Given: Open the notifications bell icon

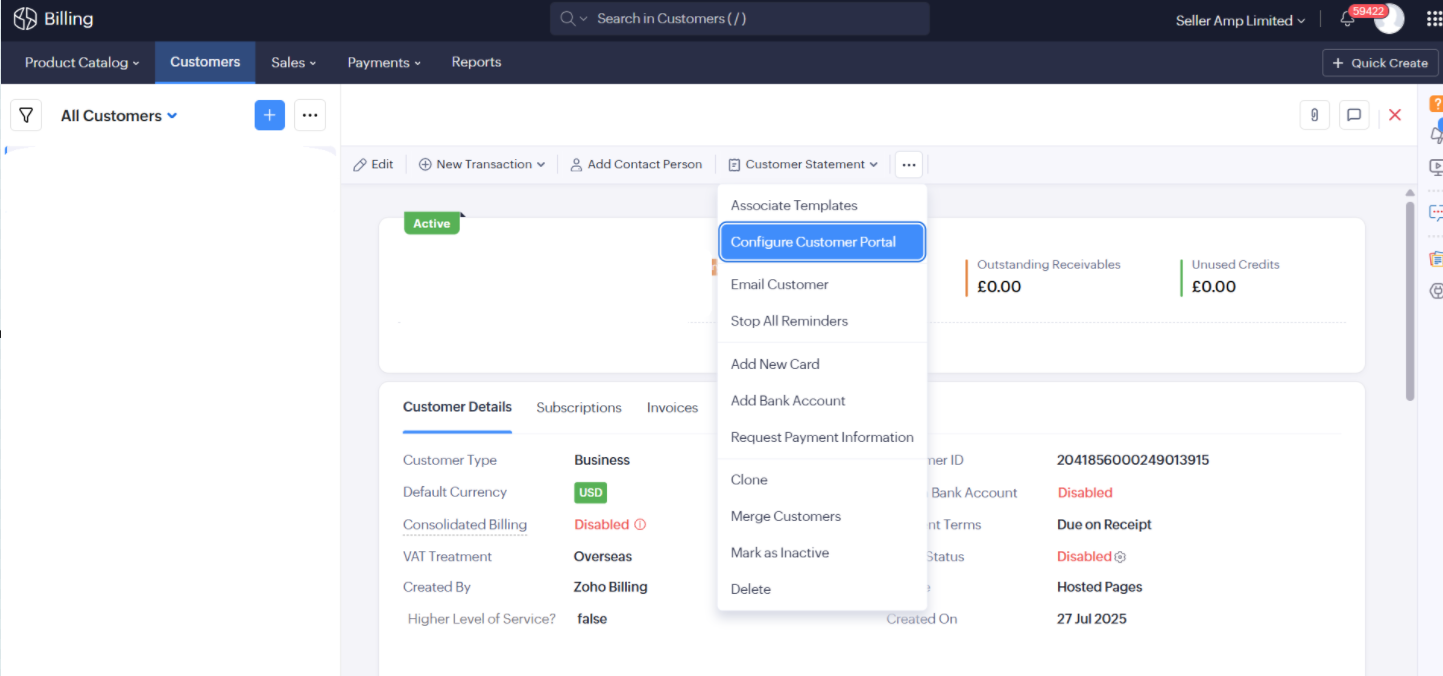Looking at the screenshot, I should (x=1347, y=20).
